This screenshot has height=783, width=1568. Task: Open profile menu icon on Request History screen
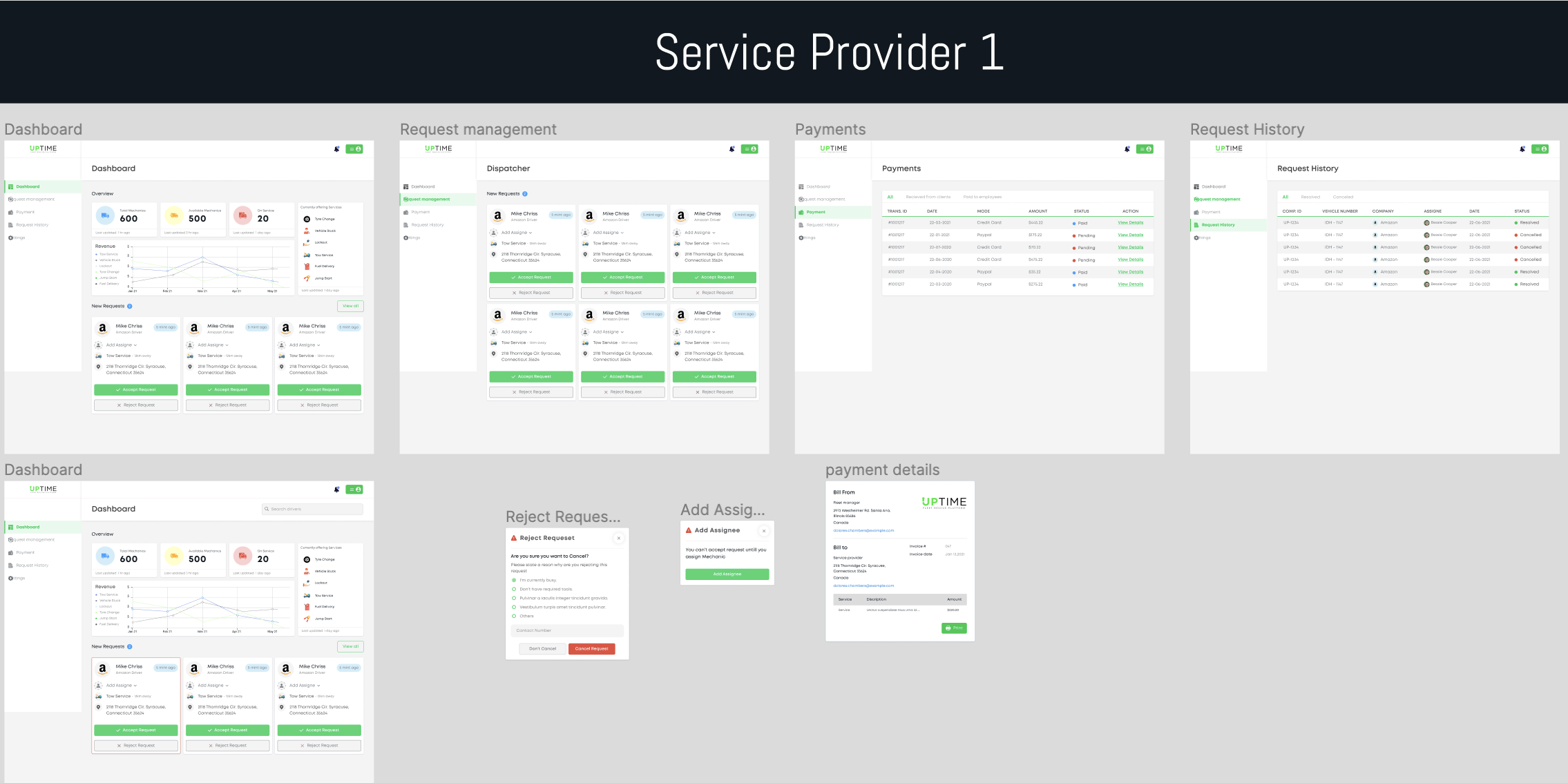(1540, 149)
